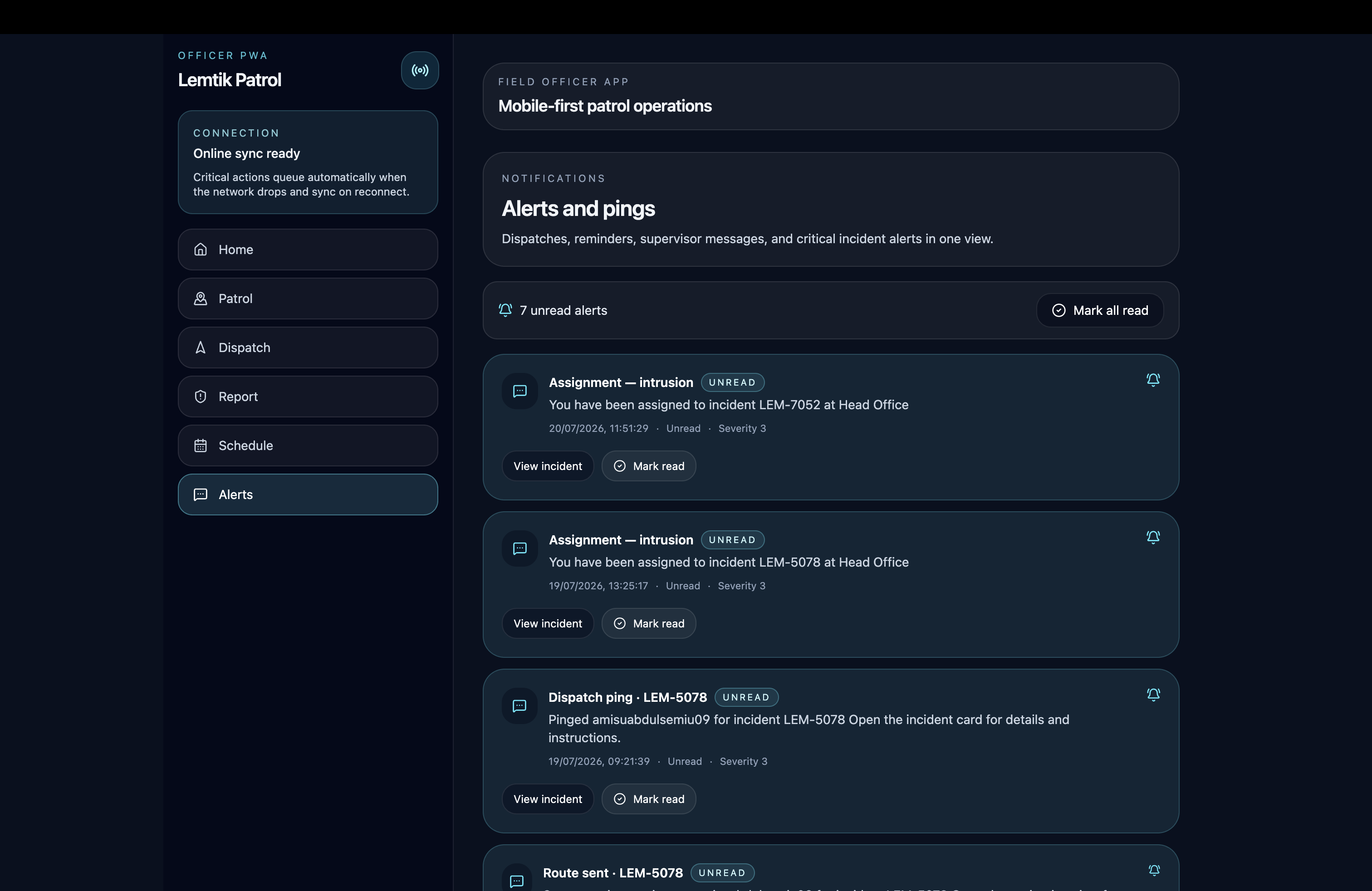View incident LEM-7052 at Head Office

[548, 466]
